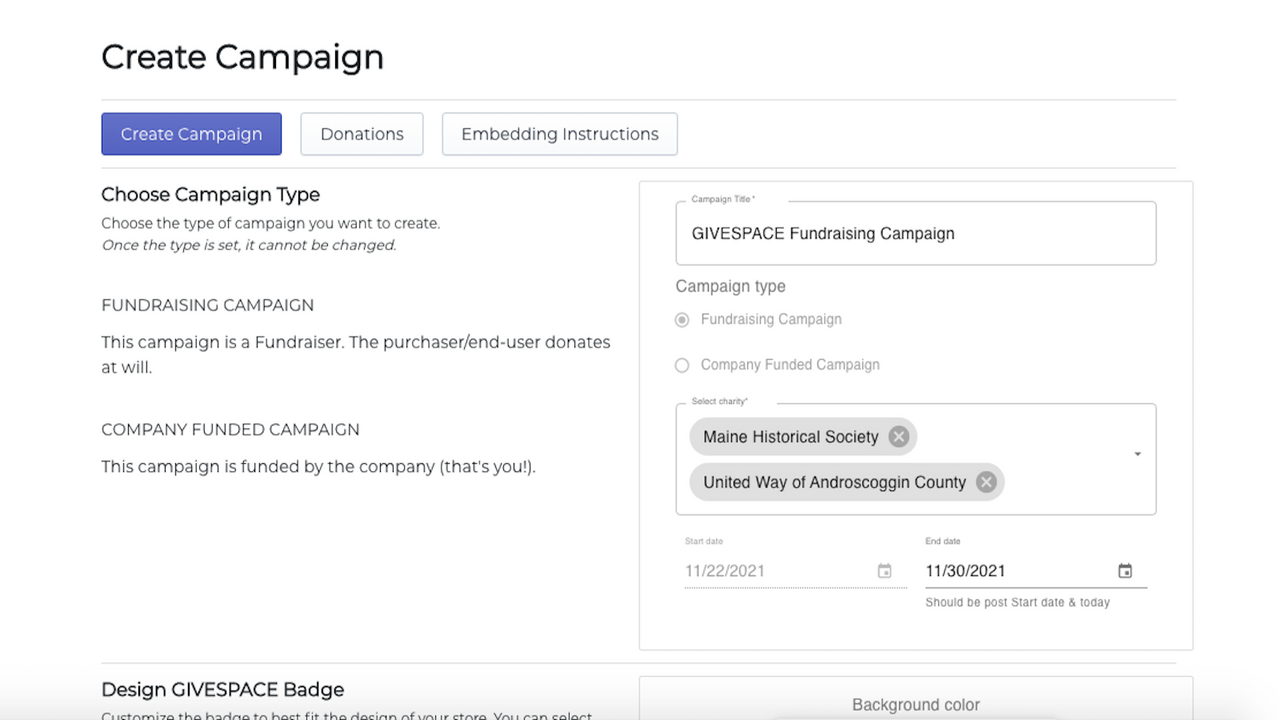Click the Background color label
Image resolution: width=1280 pixels, height=720 pixels.
[916, 705]
